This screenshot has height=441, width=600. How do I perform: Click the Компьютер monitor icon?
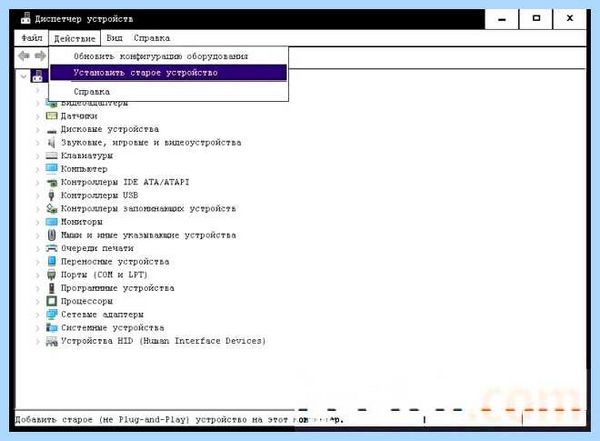coord(51,168)
